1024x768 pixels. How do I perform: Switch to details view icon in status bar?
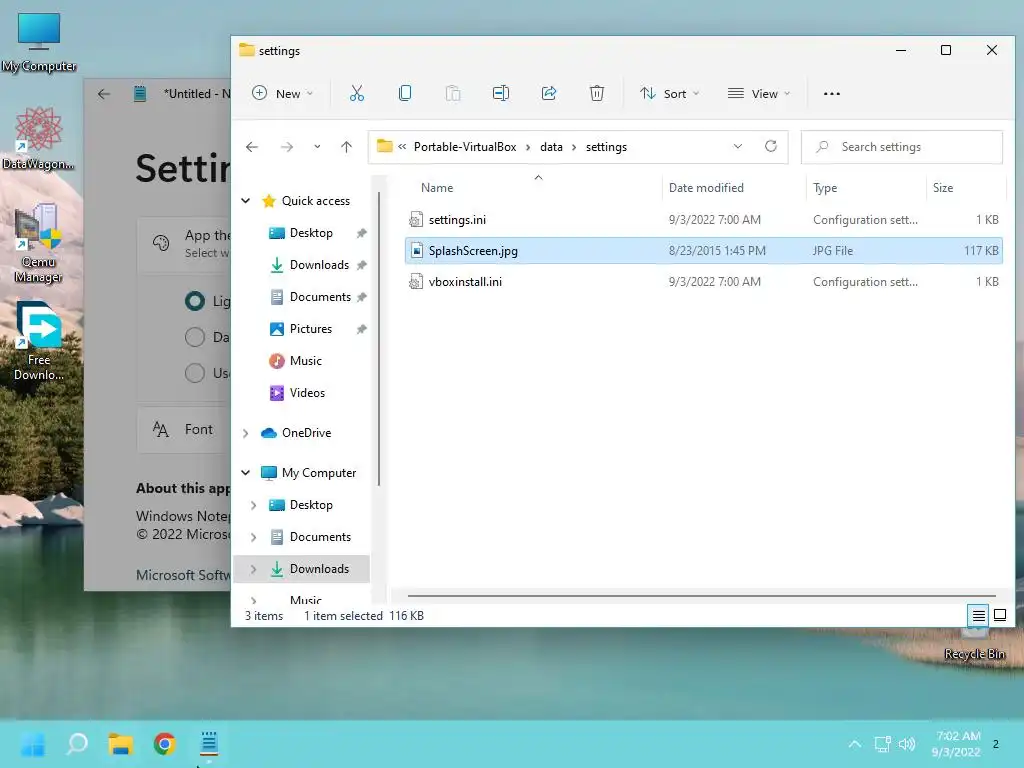tap(978, 615)
